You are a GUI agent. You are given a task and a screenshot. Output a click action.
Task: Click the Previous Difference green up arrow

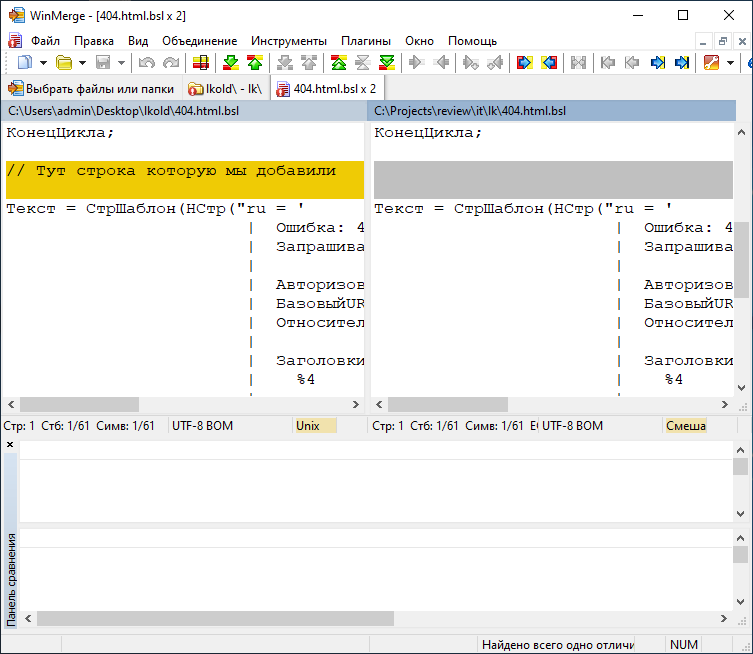click(254, 63)
